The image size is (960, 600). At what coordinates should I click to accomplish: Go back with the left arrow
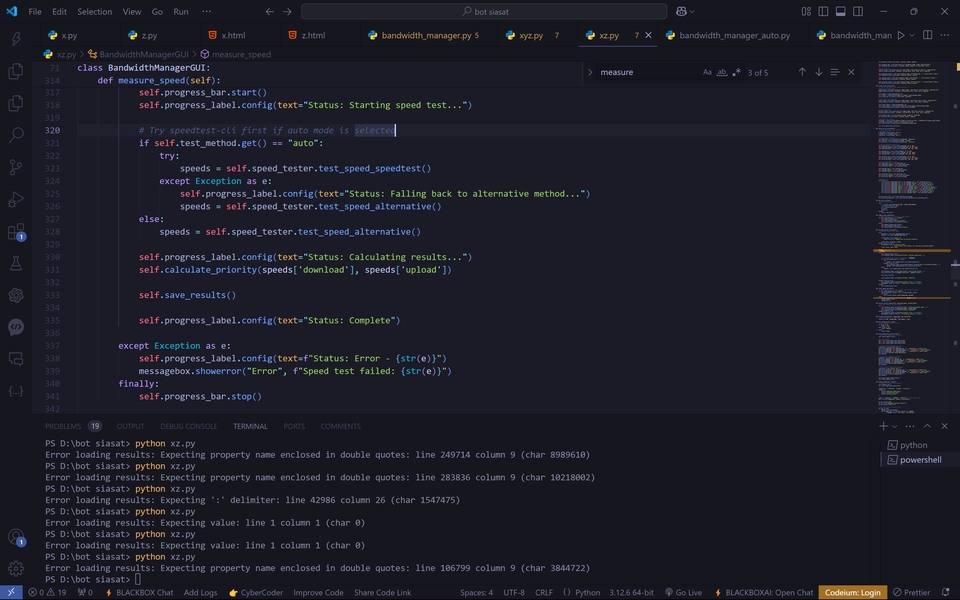coord(270,11)
